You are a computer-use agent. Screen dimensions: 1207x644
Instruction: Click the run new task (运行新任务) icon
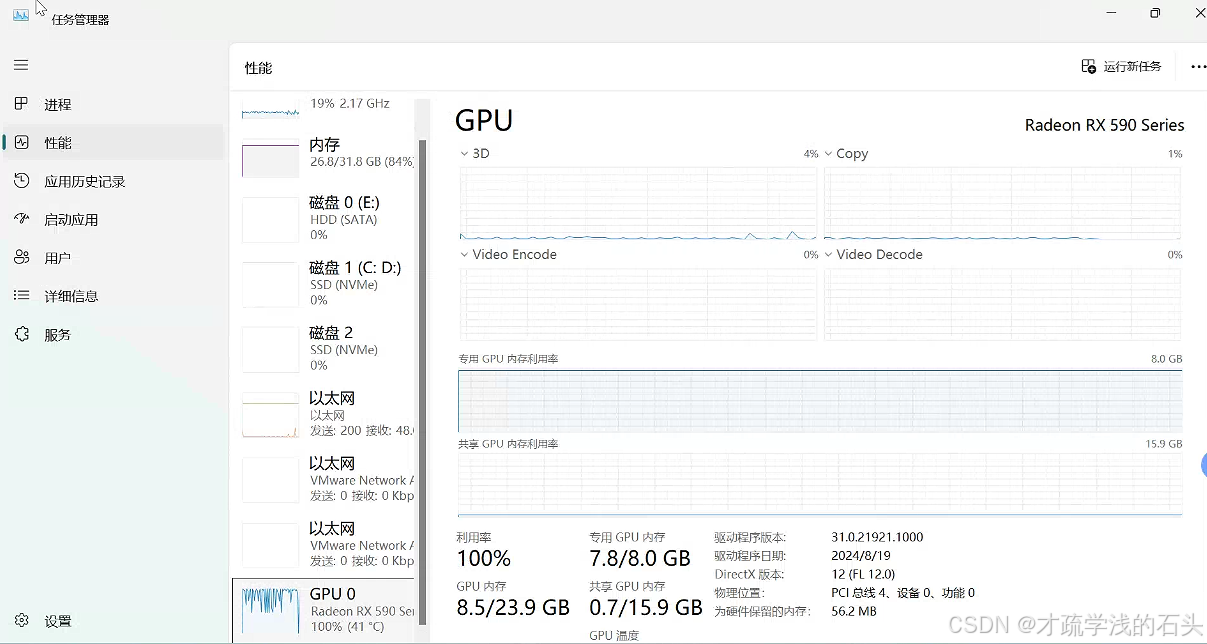point(1089,66)
